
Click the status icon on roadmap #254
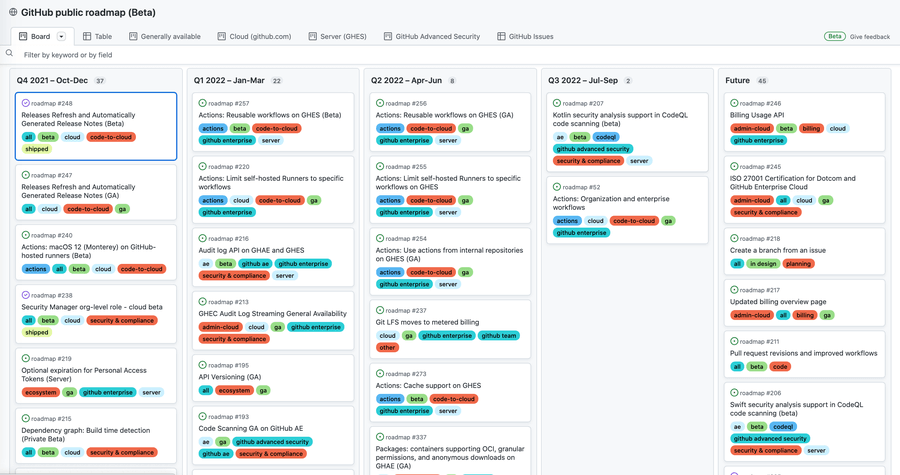380,238
